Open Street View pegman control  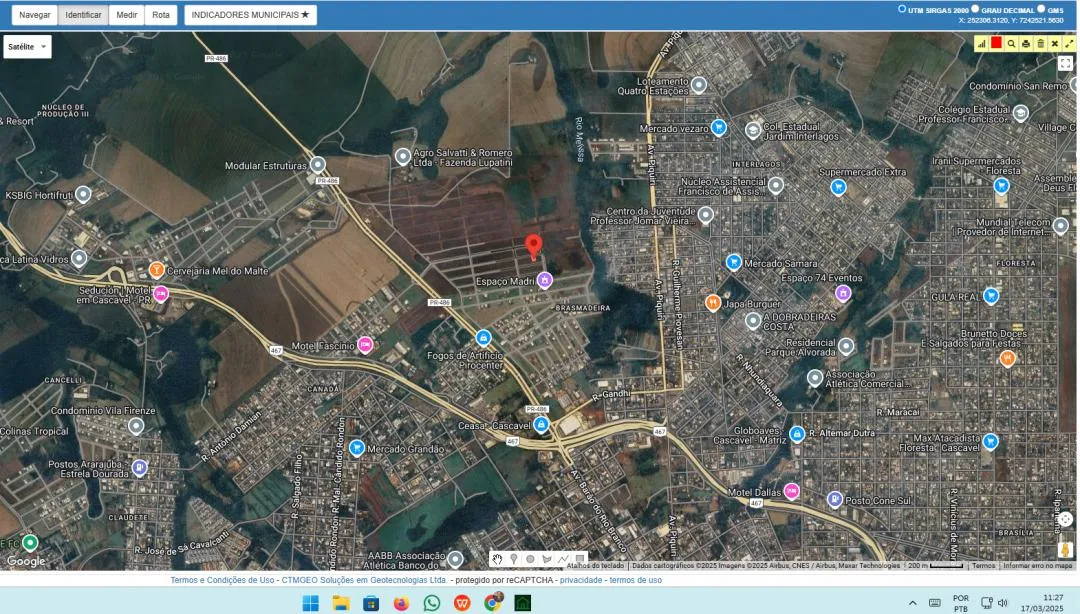1065,549
